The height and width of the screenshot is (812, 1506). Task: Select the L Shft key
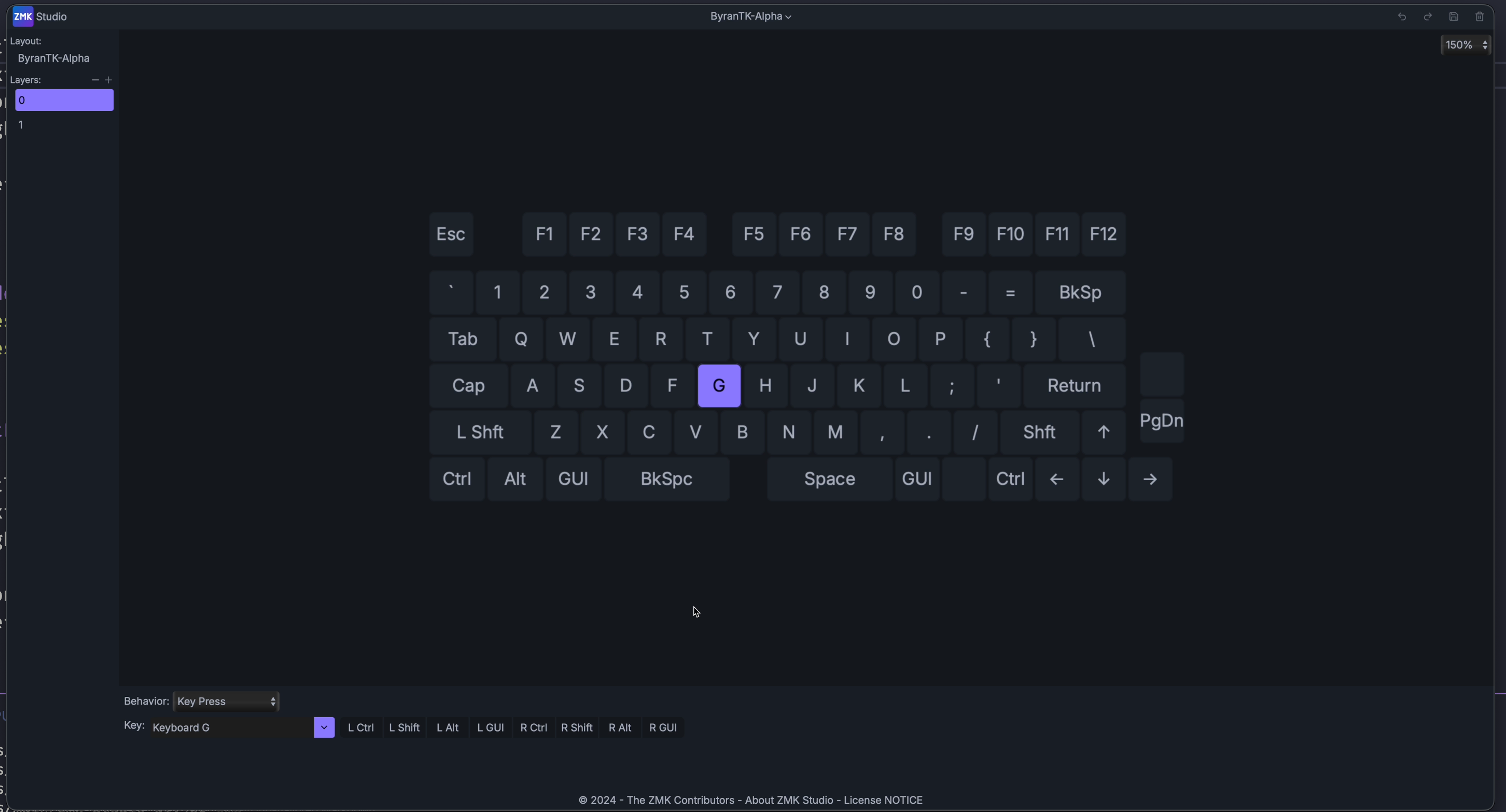pos(481,432)
